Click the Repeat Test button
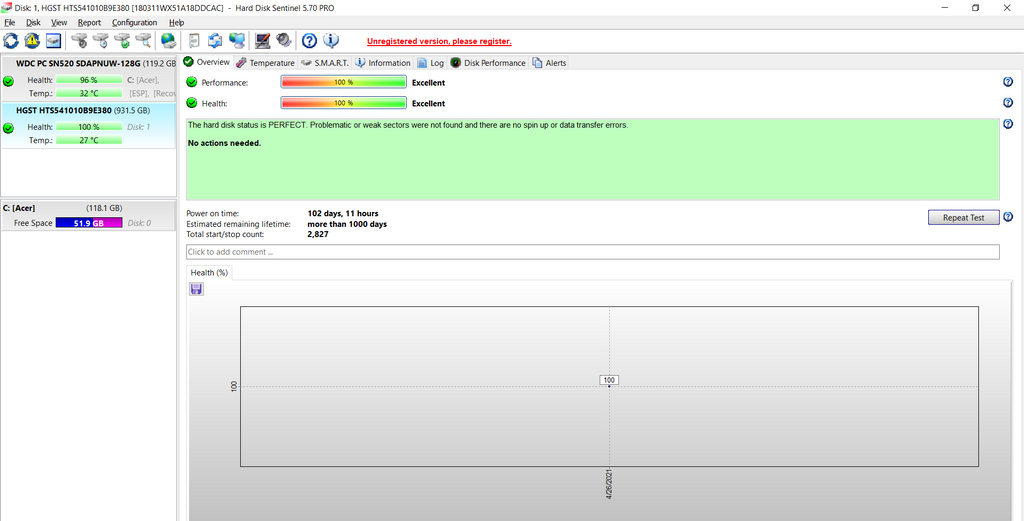1024x521 pixels. pyautogui.click(x=963, y=217)
